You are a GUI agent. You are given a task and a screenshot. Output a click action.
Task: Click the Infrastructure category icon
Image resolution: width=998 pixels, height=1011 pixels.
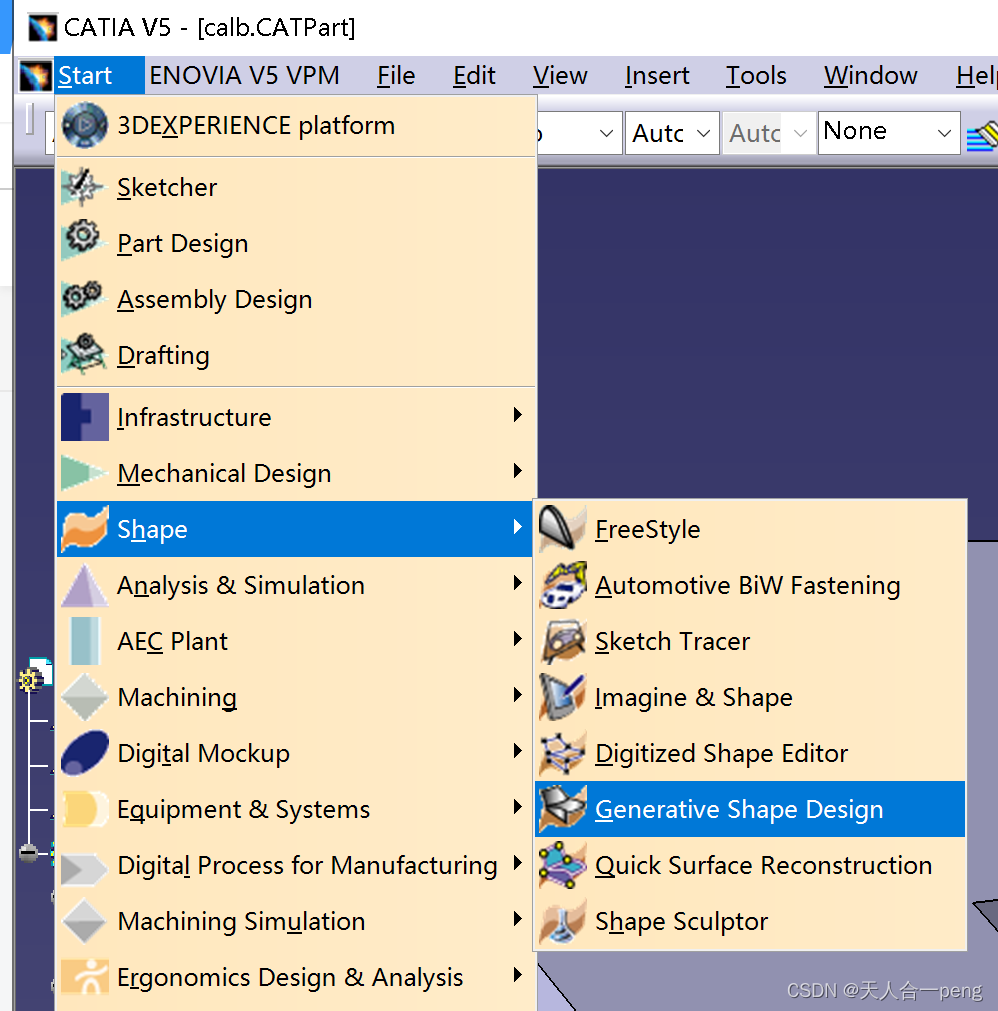tap(84, 417)
